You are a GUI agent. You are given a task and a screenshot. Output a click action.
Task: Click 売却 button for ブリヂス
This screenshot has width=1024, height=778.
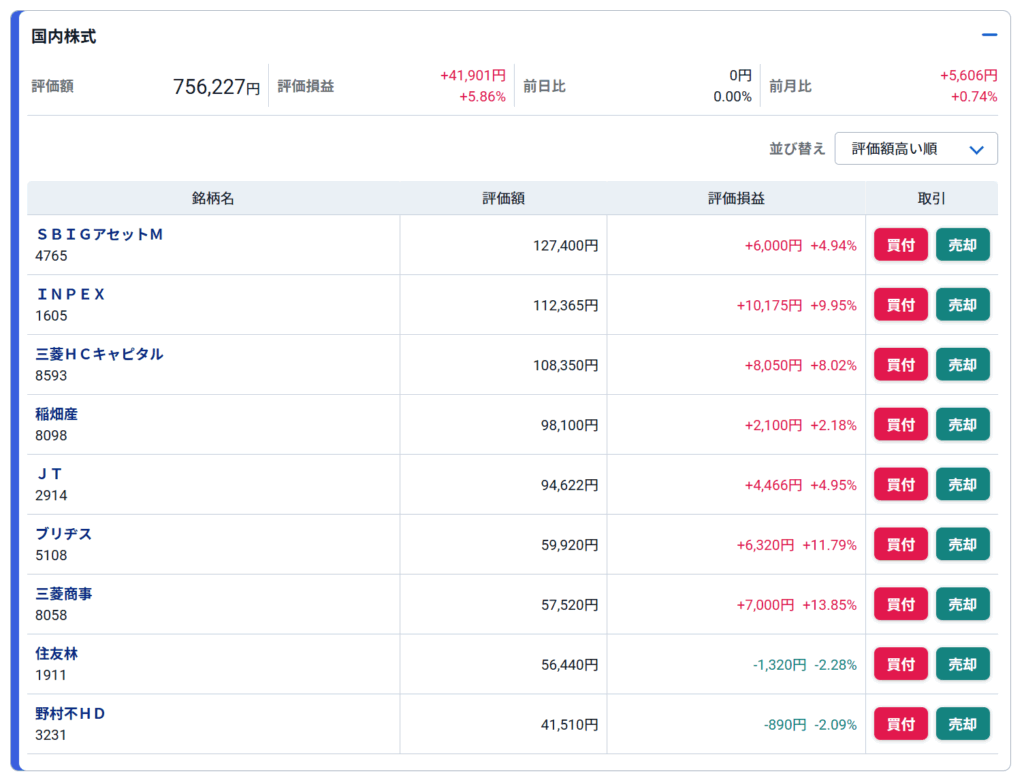(x=963, y=545)
